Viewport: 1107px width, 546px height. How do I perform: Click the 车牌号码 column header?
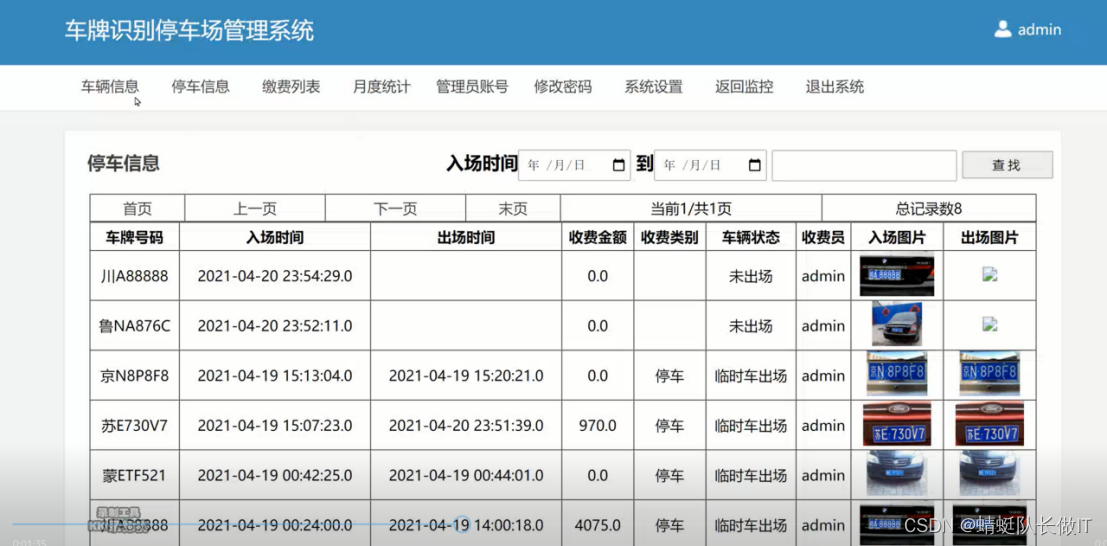coord(134,237)
